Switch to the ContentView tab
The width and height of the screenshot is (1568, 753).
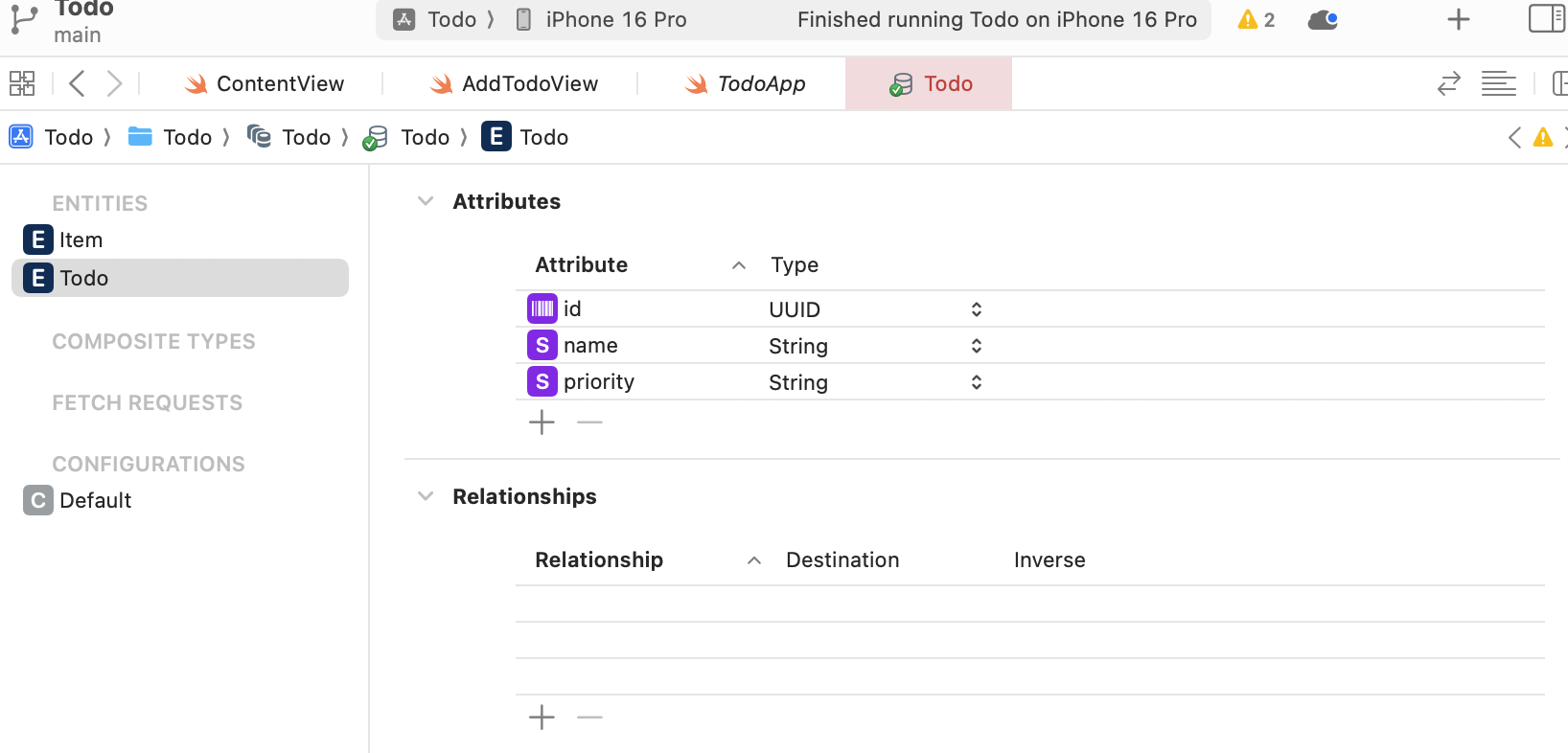(x=264, y=83)
